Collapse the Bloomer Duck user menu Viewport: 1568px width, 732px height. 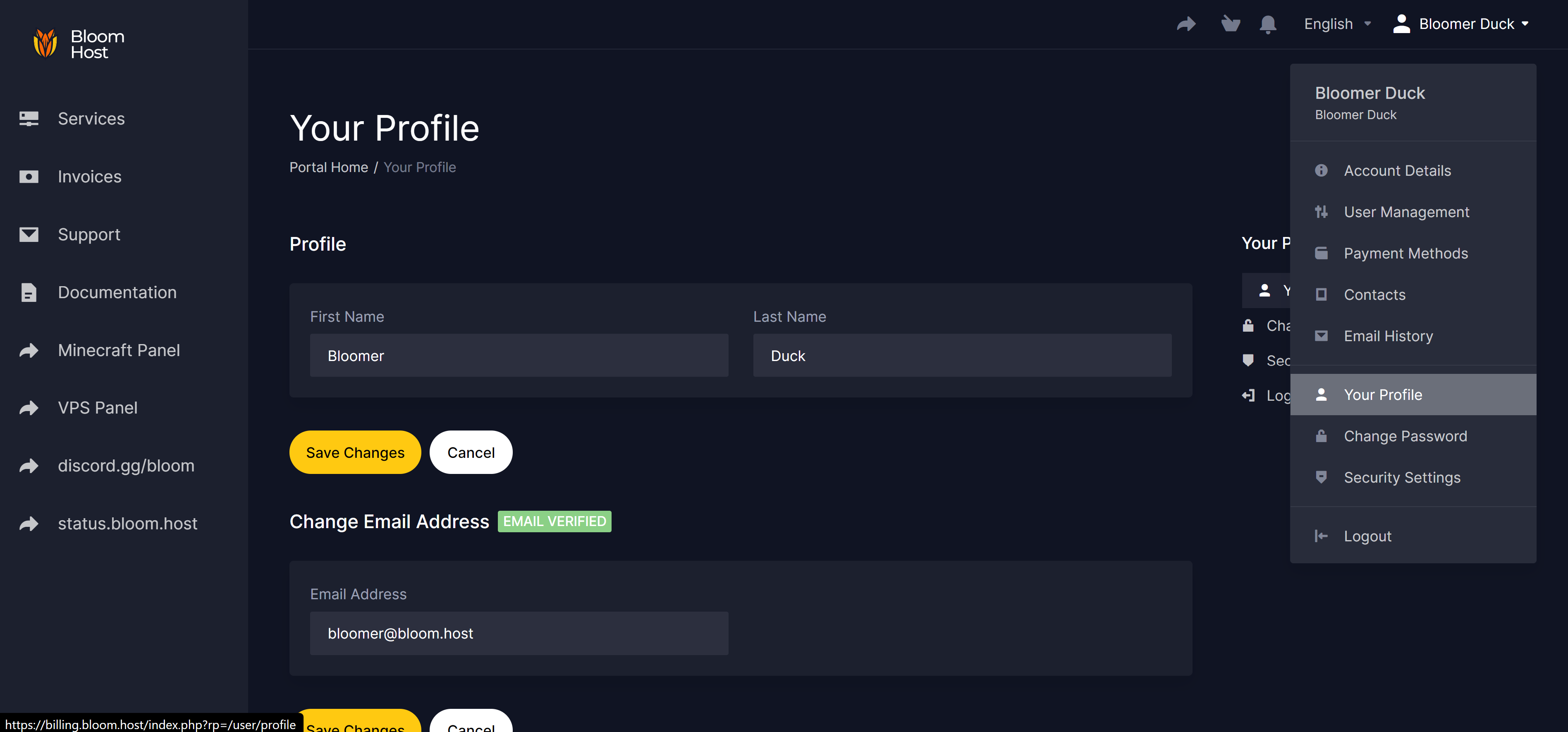(1461, 24)
